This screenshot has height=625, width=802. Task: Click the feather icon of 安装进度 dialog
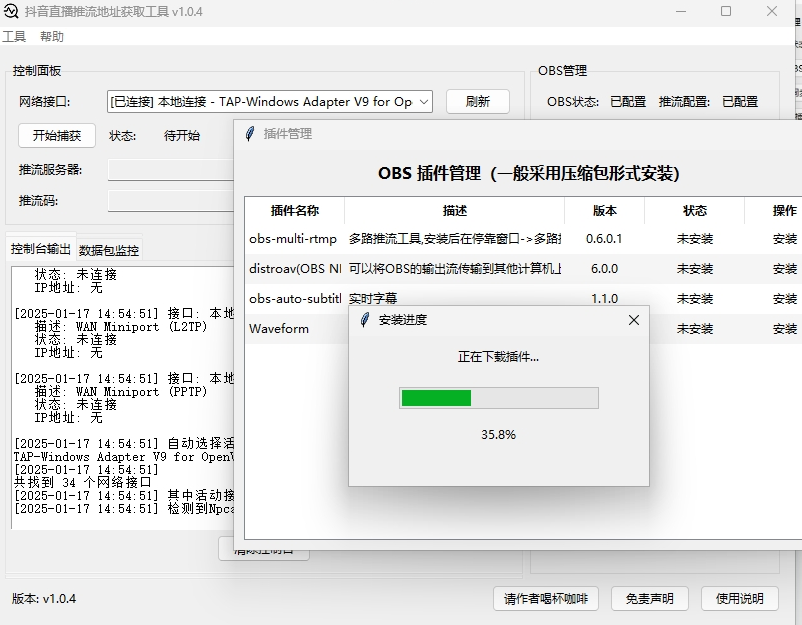click(365, 320)
